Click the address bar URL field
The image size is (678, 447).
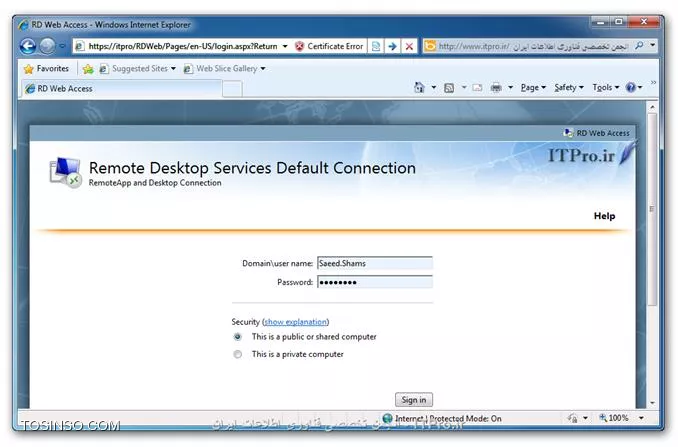tap(182, 46)
